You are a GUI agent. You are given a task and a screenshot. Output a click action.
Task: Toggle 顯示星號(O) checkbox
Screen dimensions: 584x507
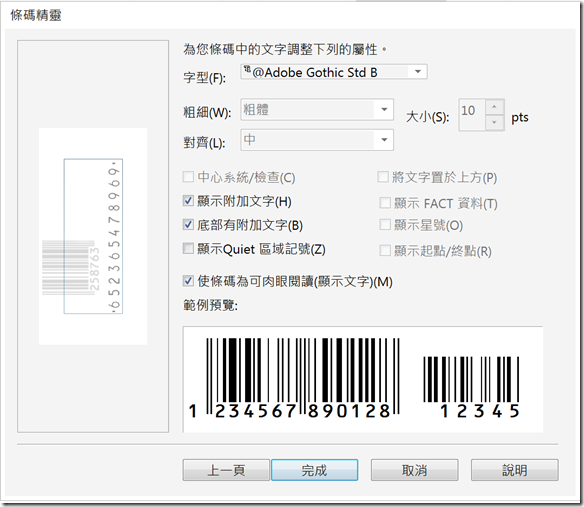(x=385, y=225)
